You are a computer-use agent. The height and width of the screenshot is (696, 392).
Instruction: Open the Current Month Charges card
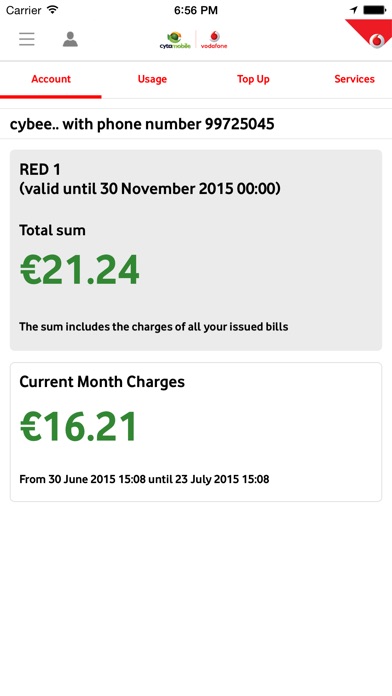[196, 432]
